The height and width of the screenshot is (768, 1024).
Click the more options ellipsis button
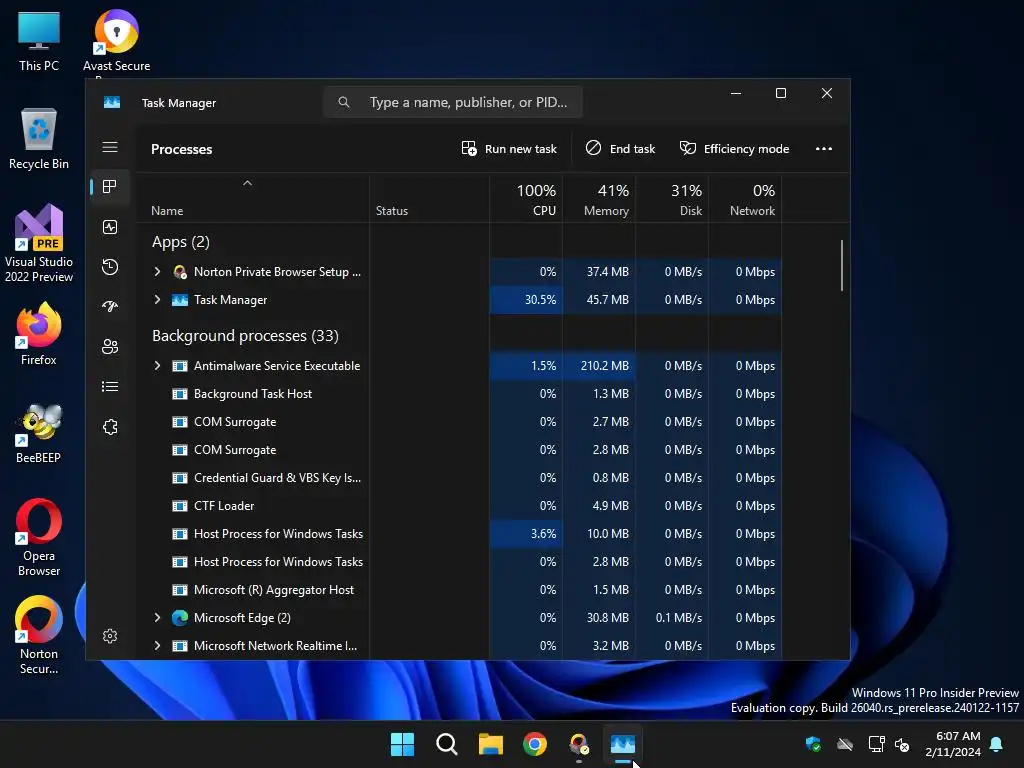pyautogui.click(x=824, y=149)
